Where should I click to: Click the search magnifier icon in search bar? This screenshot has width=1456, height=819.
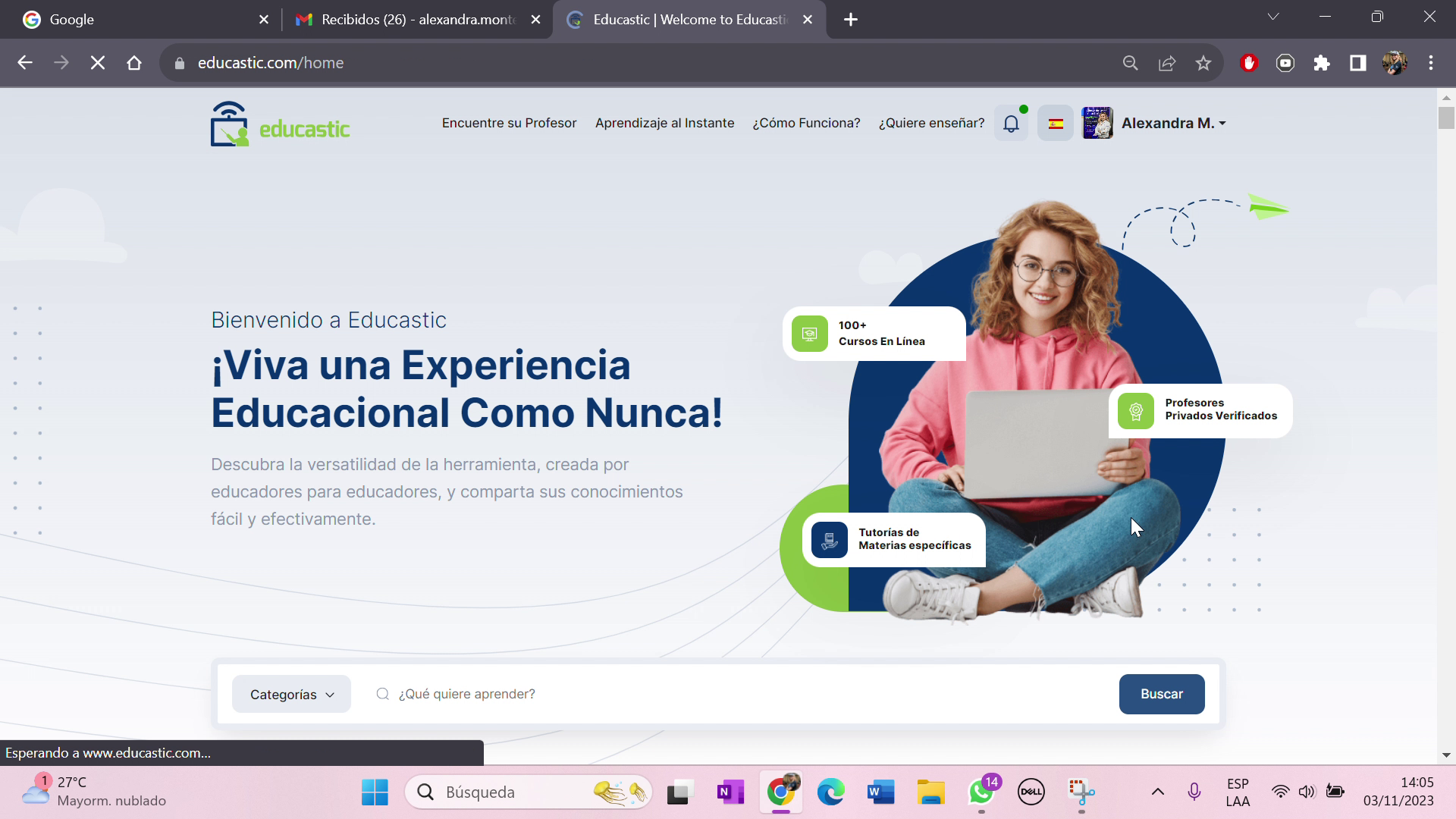click(383, 694)
